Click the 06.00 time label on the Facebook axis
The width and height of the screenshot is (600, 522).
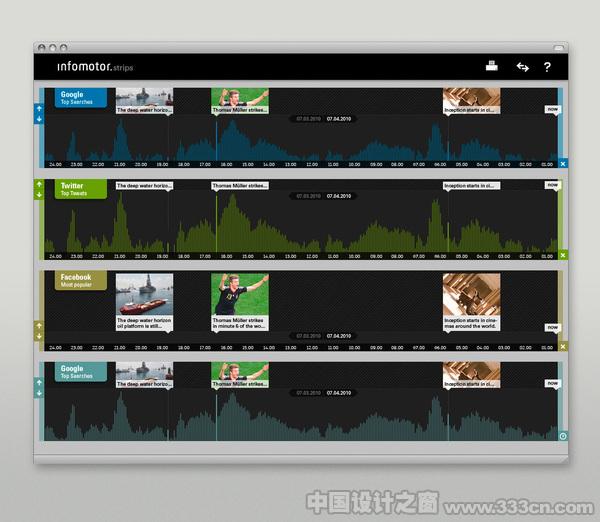[440, 347]
